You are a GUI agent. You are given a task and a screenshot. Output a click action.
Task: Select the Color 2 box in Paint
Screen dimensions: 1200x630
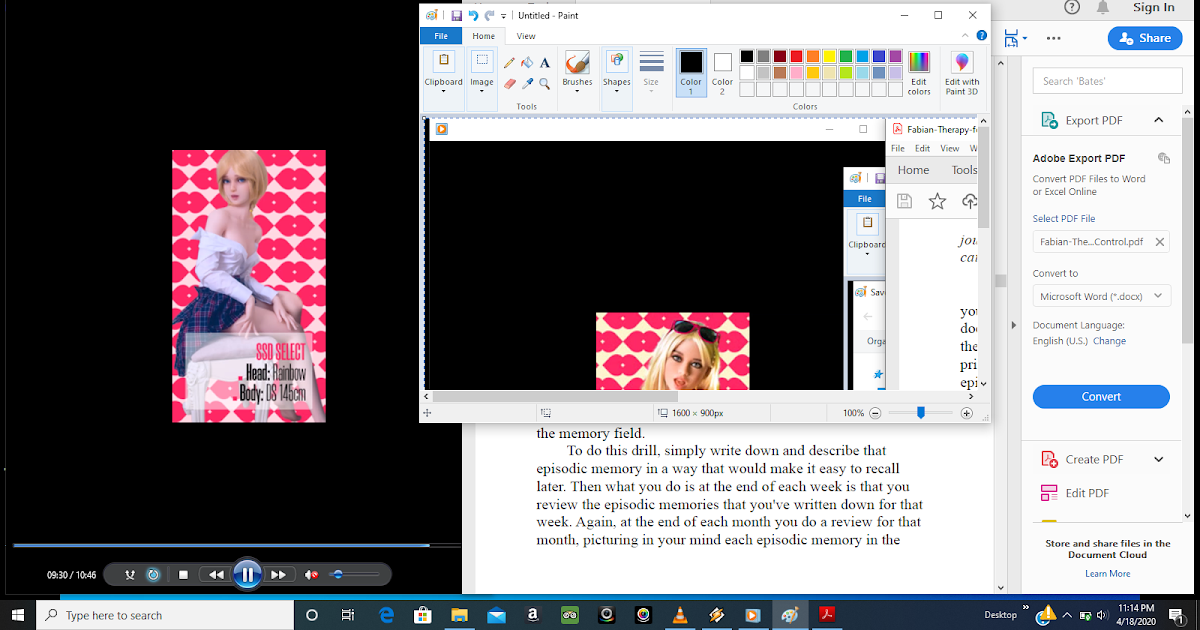coord(722,72)
